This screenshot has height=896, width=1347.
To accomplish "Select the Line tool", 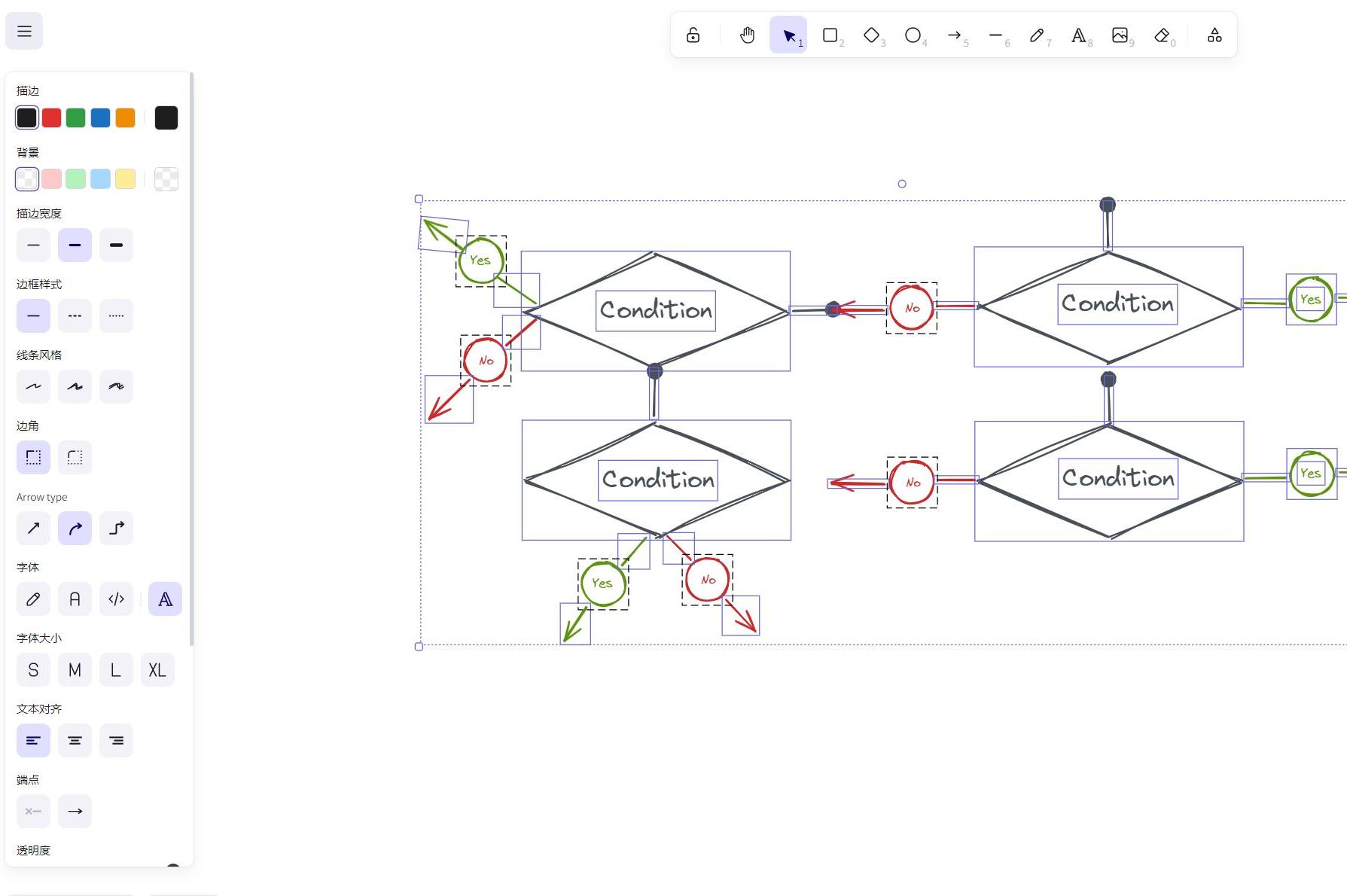I will coord(996,35).
